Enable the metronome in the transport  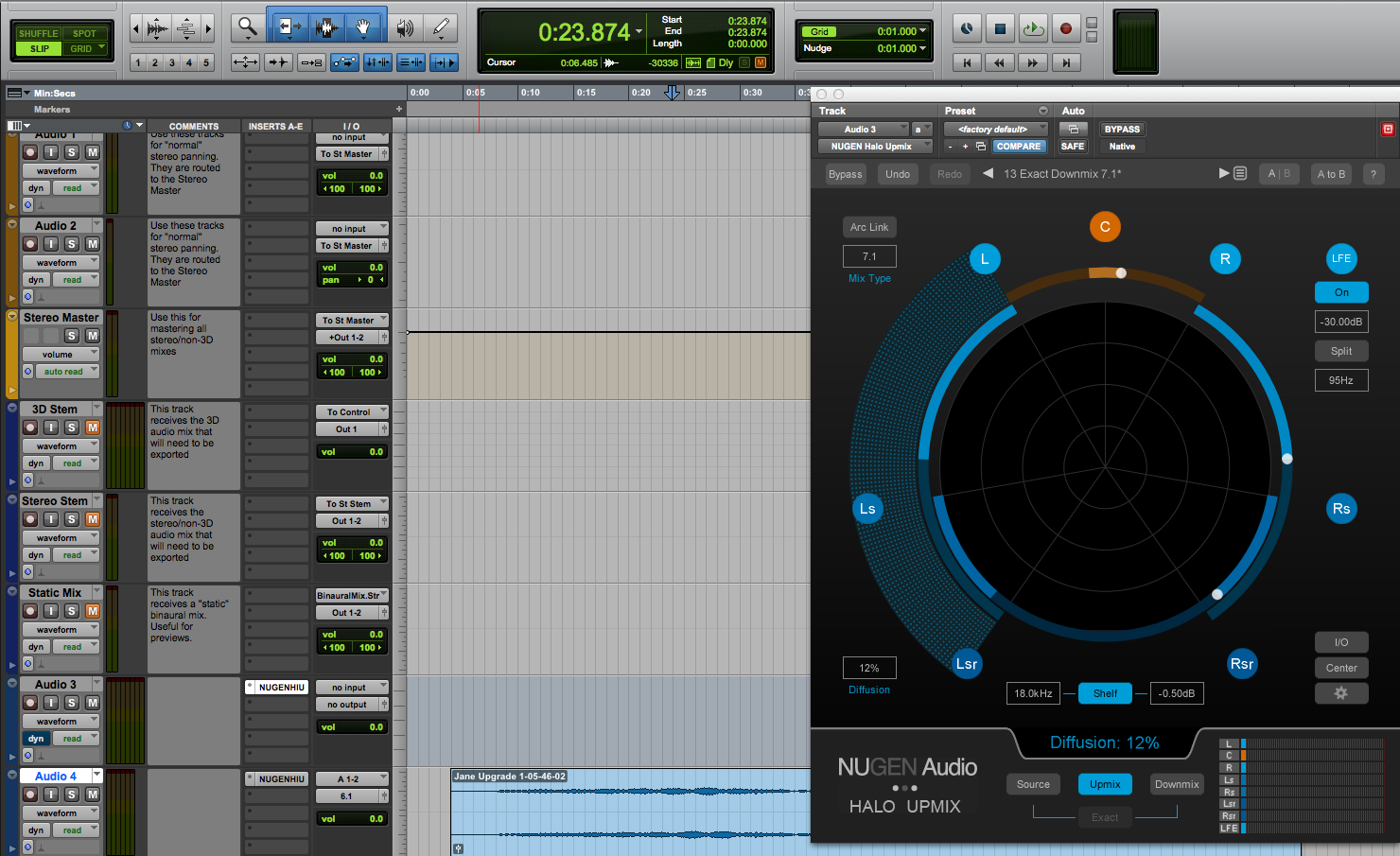pos(966,28)
